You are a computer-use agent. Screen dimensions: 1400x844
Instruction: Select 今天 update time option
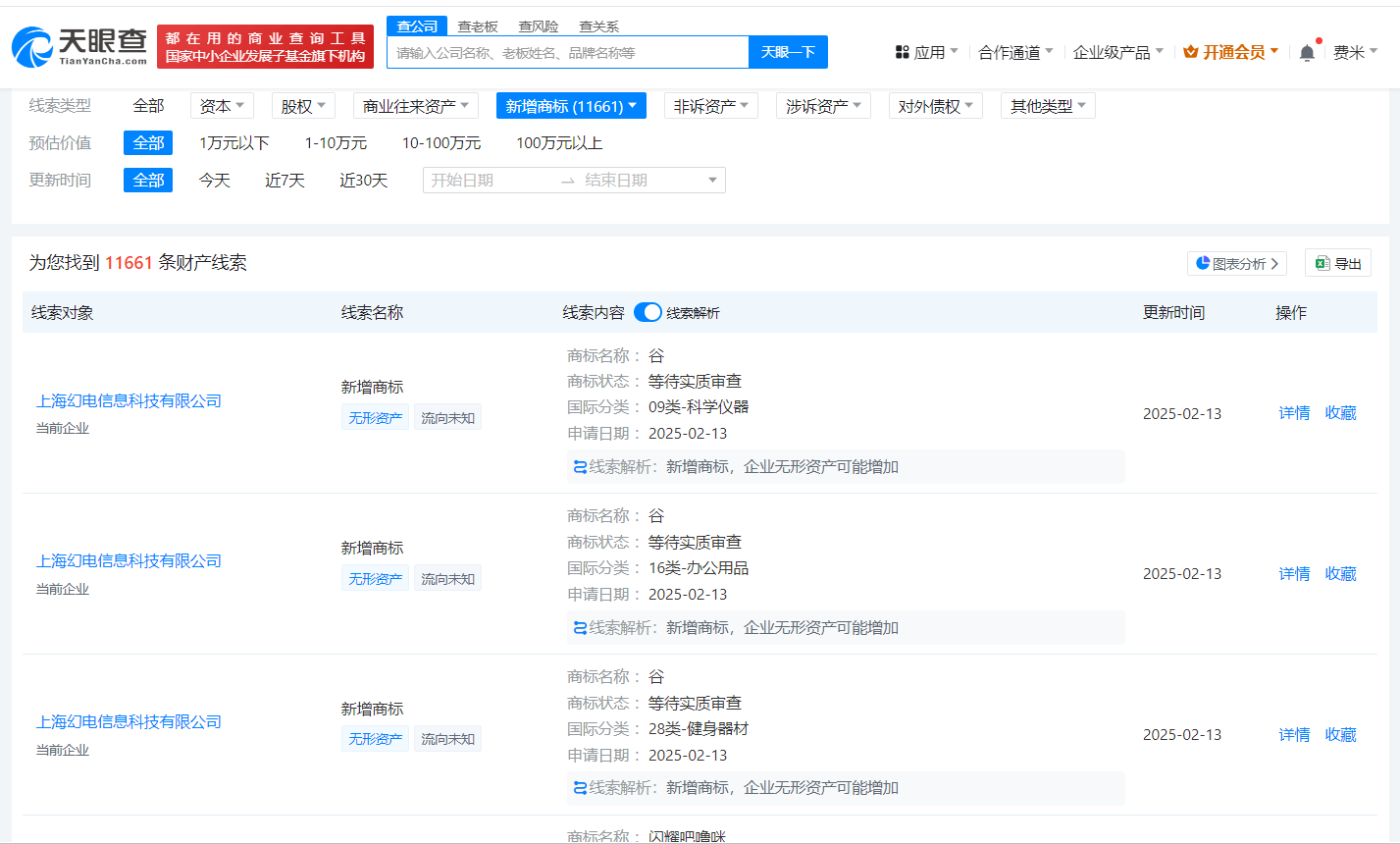pyautogui.click(x=214, y=181)
